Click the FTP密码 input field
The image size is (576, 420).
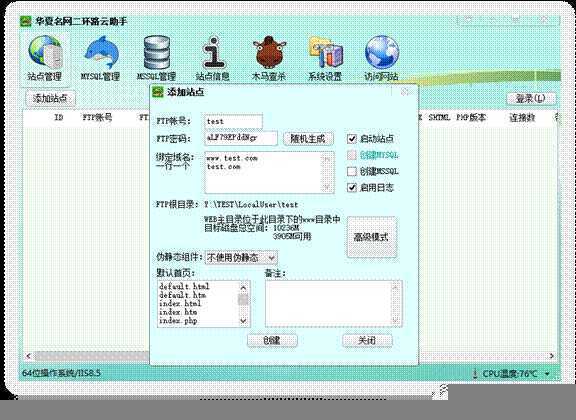pyautogui.click(x=241, y=138)
